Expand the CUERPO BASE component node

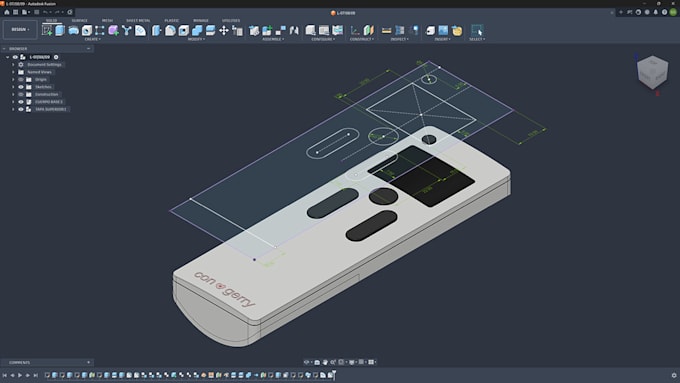click(13, 101)
